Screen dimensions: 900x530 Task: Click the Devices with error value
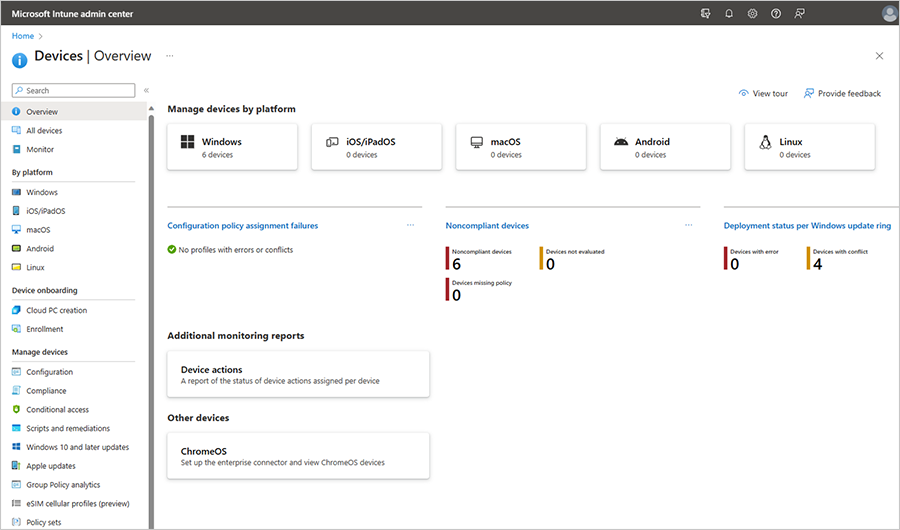pos(735,264)
